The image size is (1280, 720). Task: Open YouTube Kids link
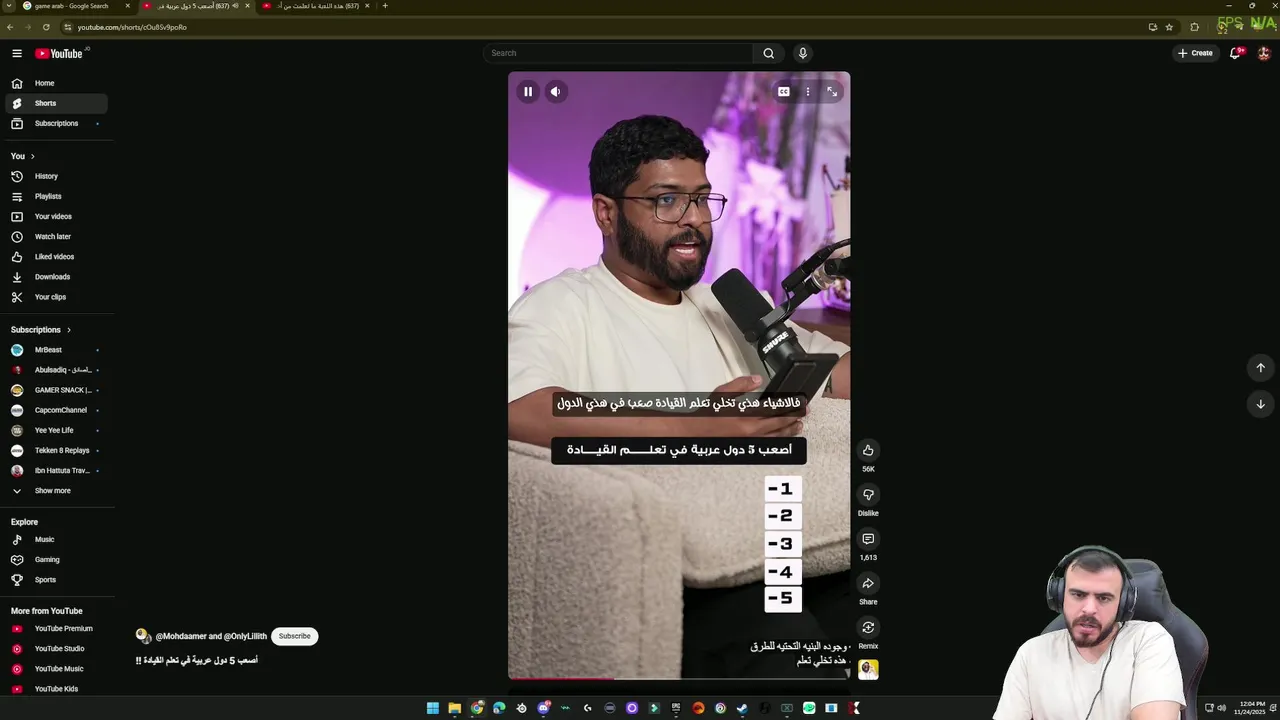click(56, 689)
